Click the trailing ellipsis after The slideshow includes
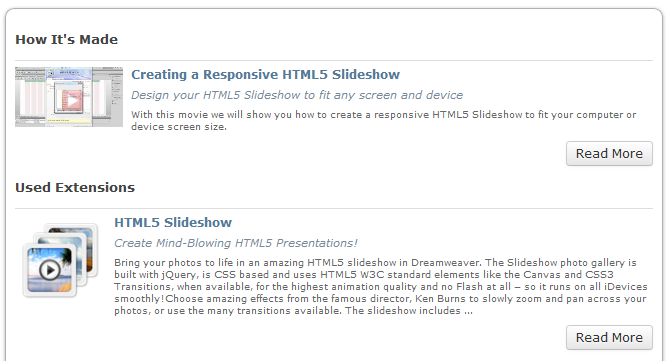Screen dimensions: 669x361 (468, 311)
